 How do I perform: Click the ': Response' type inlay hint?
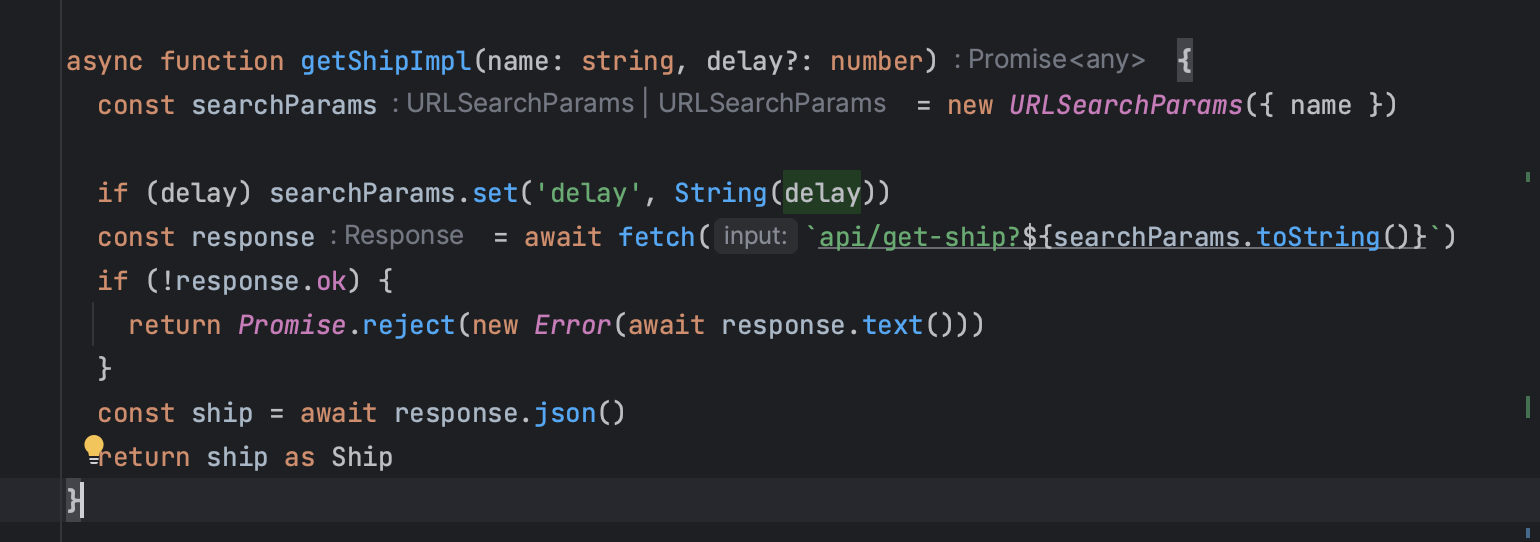coord(396,236)
